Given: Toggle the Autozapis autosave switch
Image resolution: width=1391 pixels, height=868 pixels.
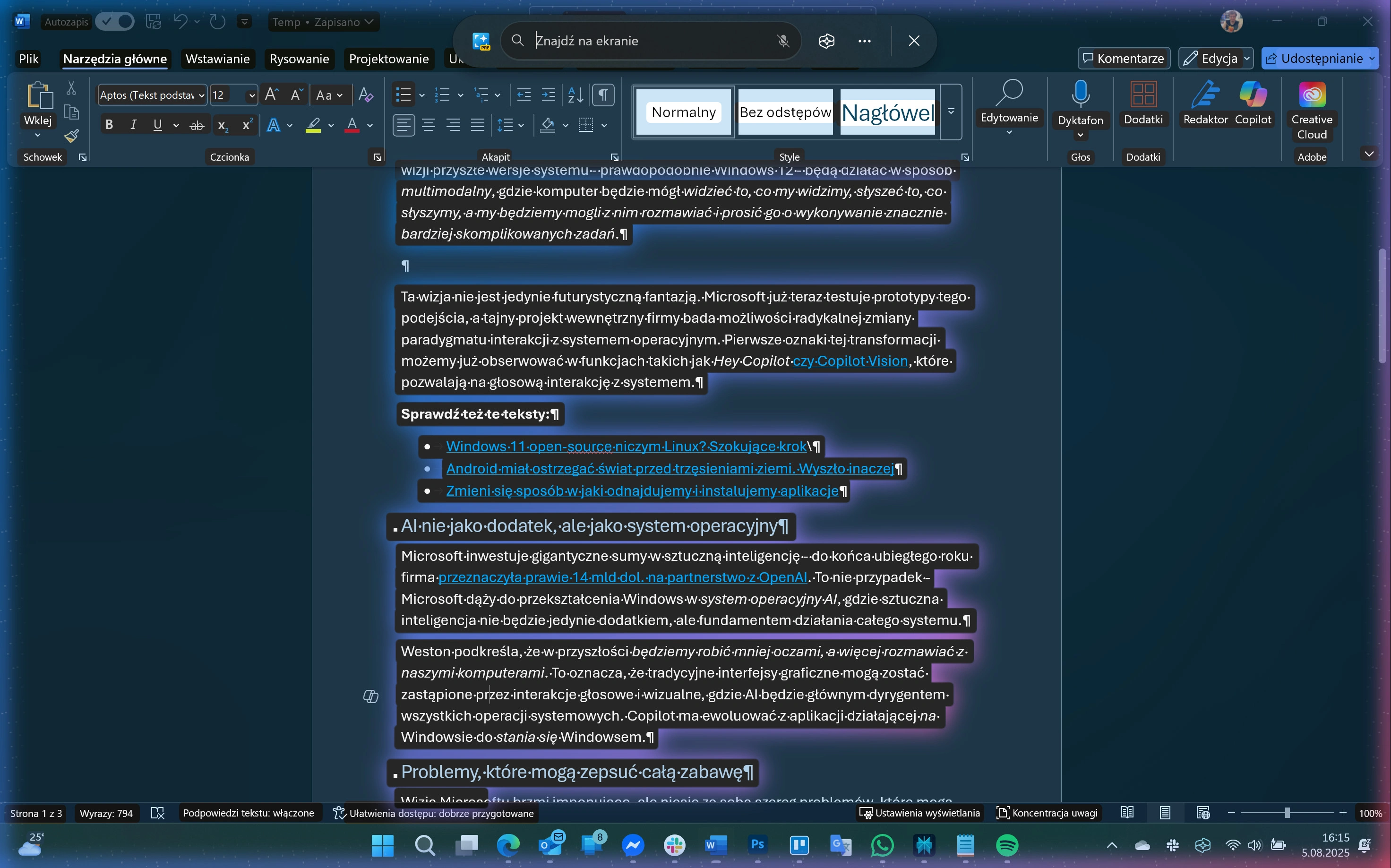Looking at the screenshot, I should pos(114,22).
